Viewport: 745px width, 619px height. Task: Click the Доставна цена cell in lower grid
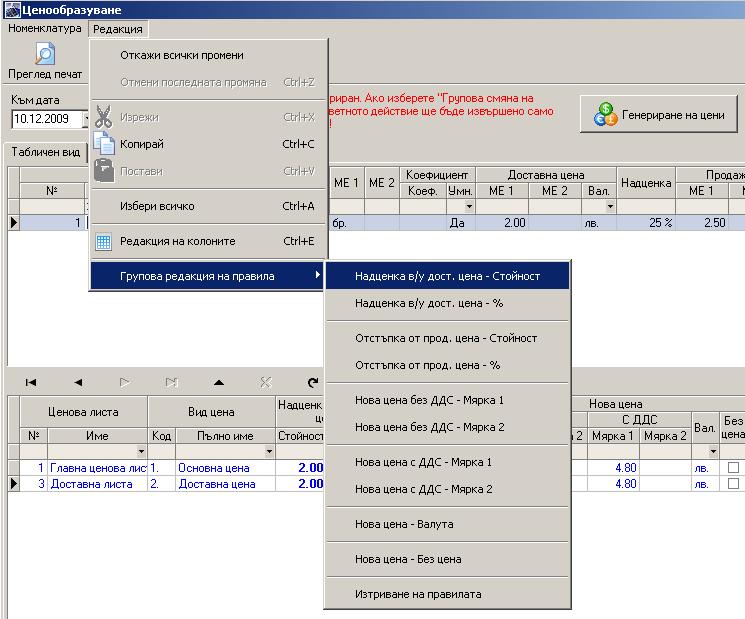click(225, 484)
